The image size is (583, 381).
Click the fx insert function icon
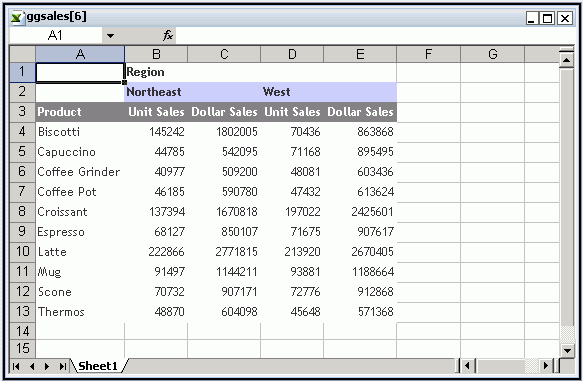click(x=168, y=36)
